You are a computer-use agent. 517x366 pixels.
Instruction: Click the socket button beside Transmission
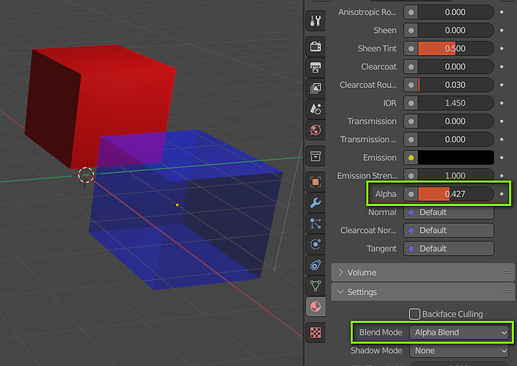411,121
